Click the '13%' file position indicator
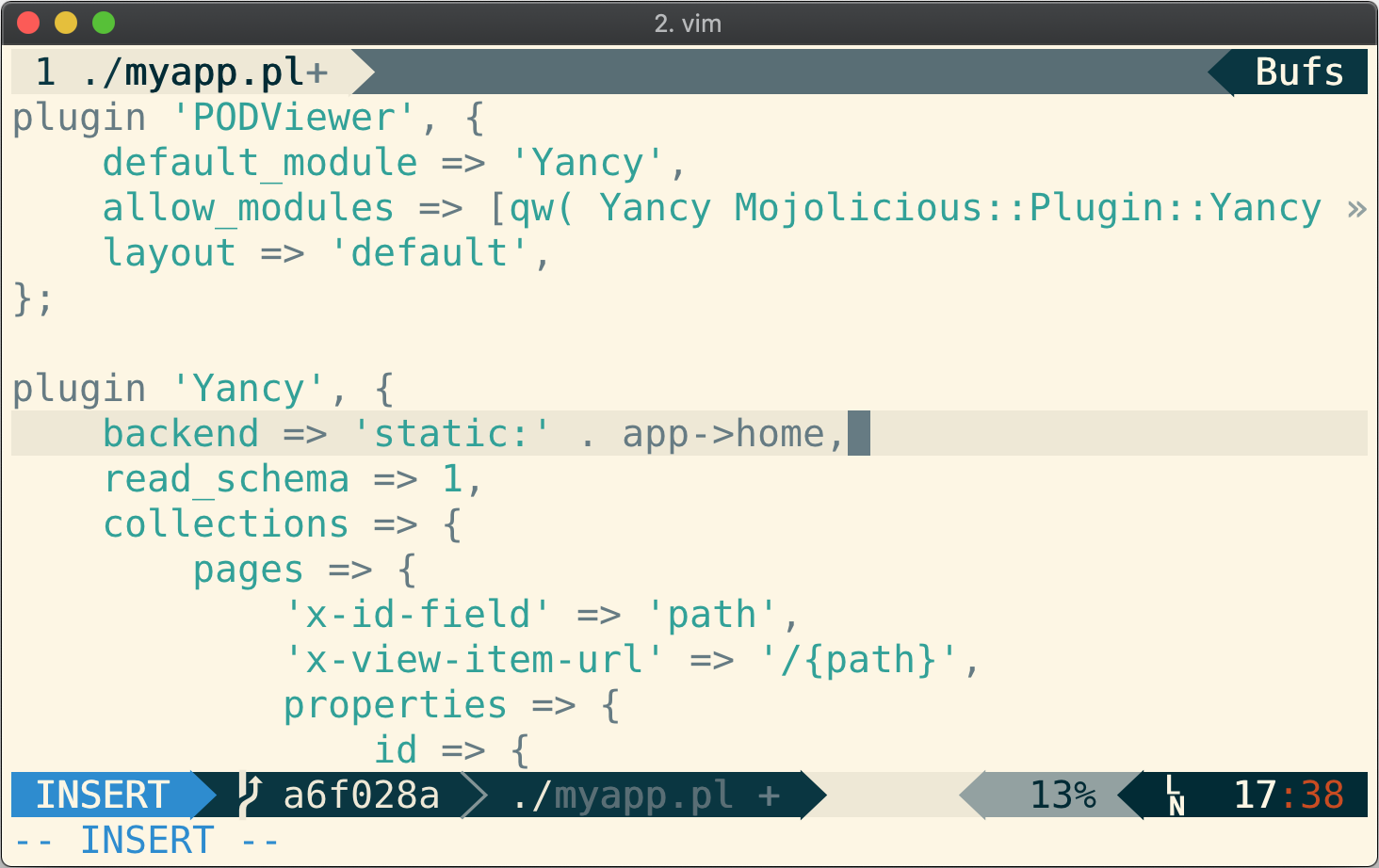This screenshot has width=1379, height=868. point(1063,796)
